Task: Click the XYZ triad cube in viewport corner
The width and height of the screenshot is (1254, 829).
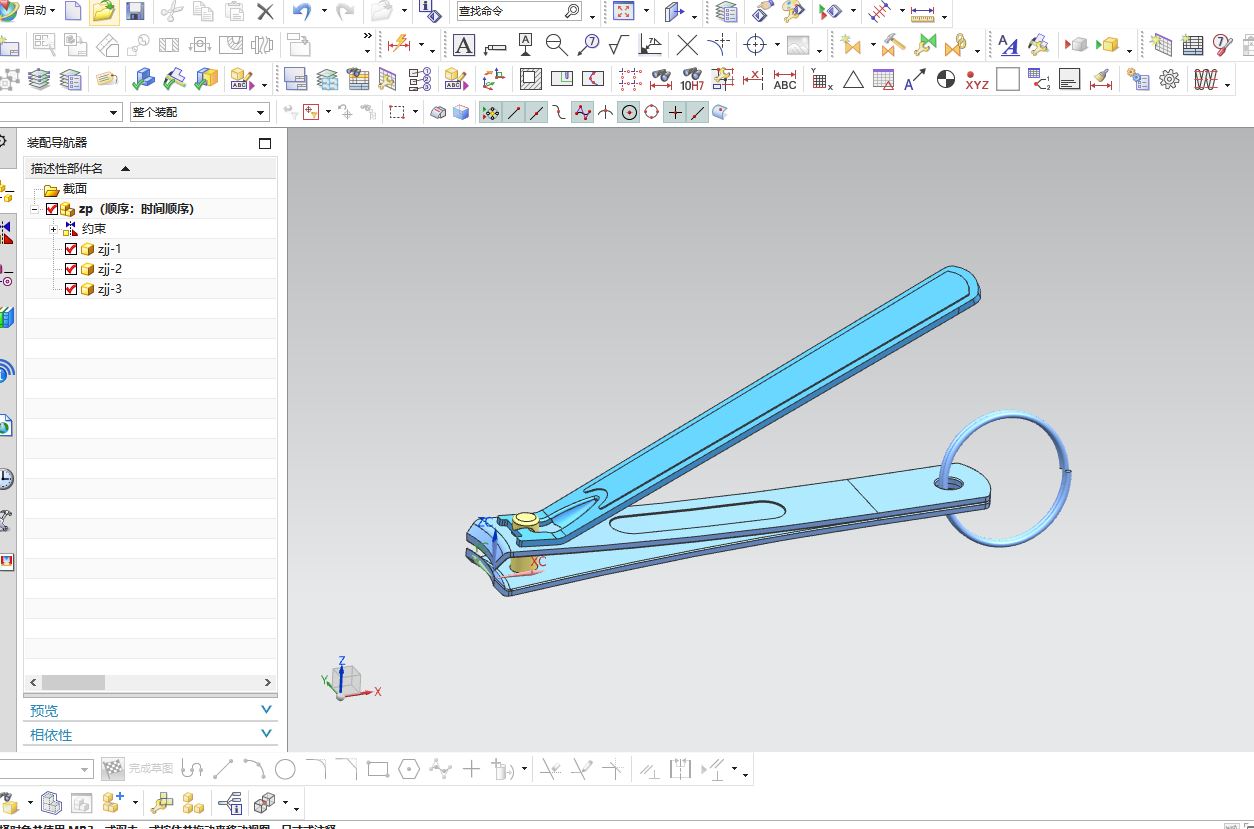Action: (x=347, y=681)
